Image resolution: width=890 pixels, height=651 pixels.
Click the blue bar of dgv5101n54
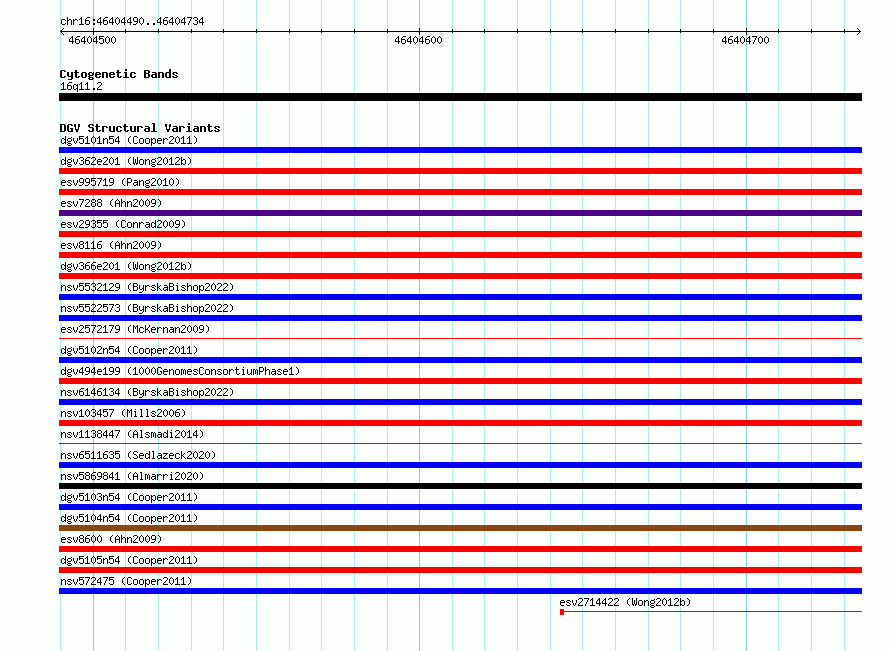click(460, 150)
